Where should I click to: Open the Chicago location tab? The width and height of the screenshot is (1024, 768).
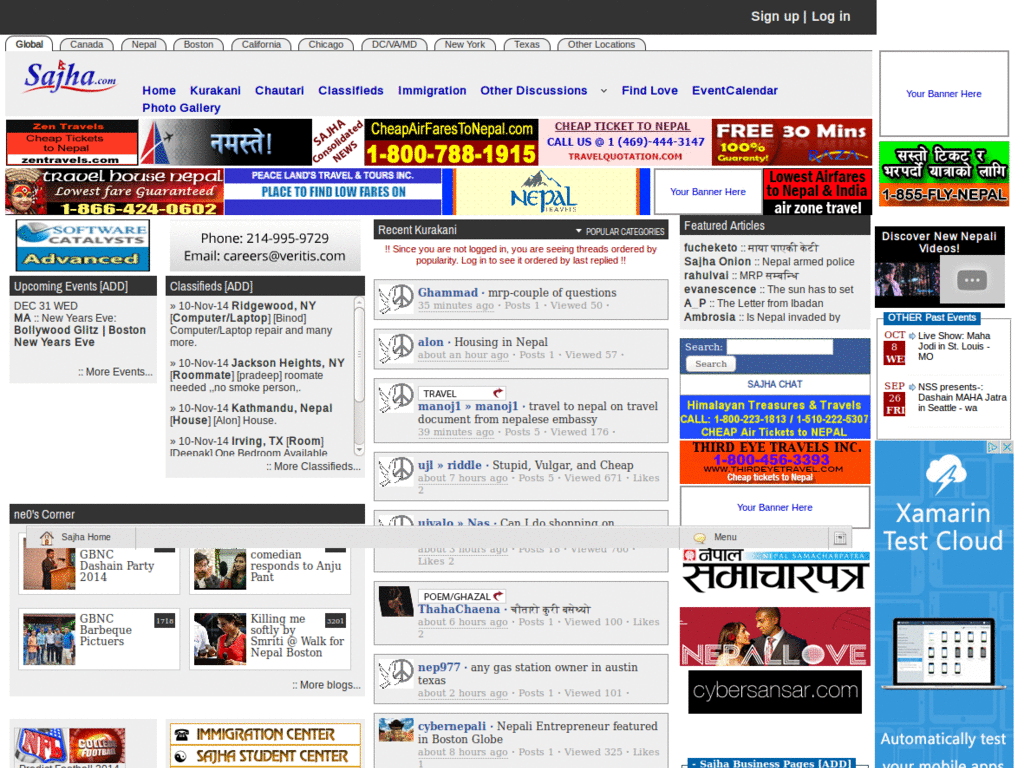pyautogui.click(x=325, y=44)
